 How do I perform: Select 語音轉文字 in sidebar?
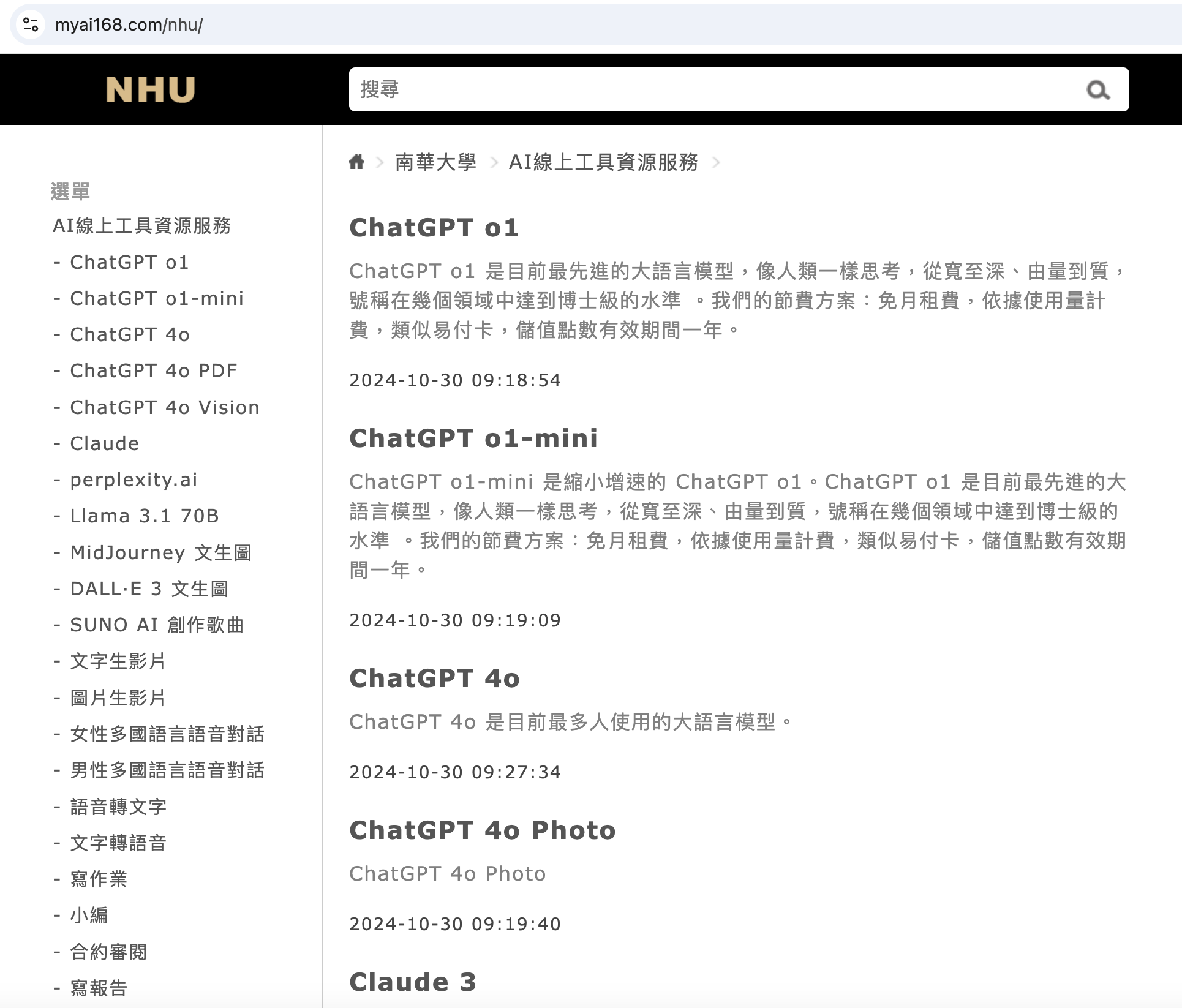[x=118, y=807]
